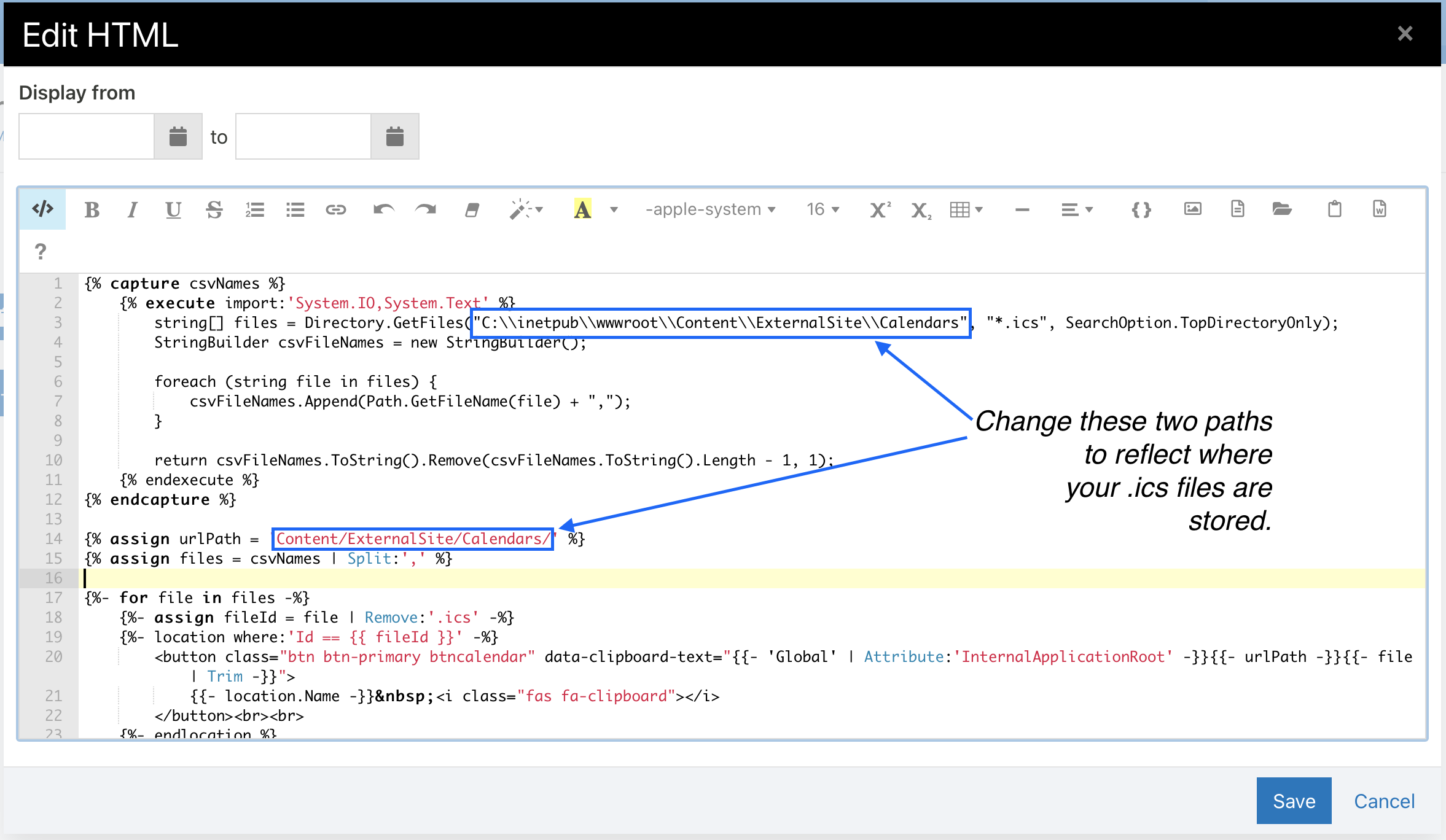
Task: Click 'csvFileNames.Append' on line 7
Action: pos(272,401)
